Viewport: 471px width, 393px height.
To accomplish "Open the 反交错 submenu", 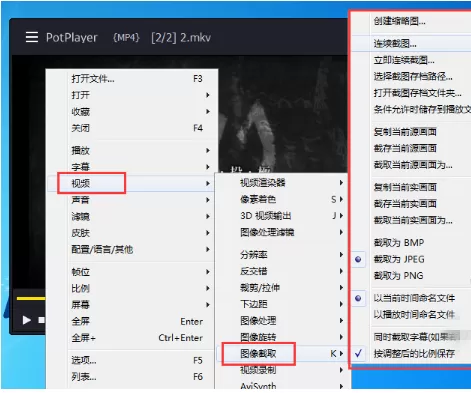I will (x=282, y=271).
